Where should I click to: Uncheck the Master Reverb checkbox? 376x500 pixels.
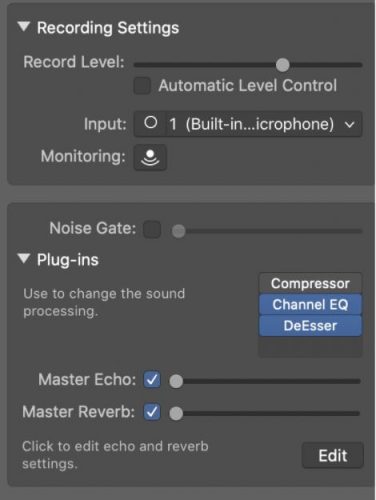pyautogui.click(x=152, y=412)
